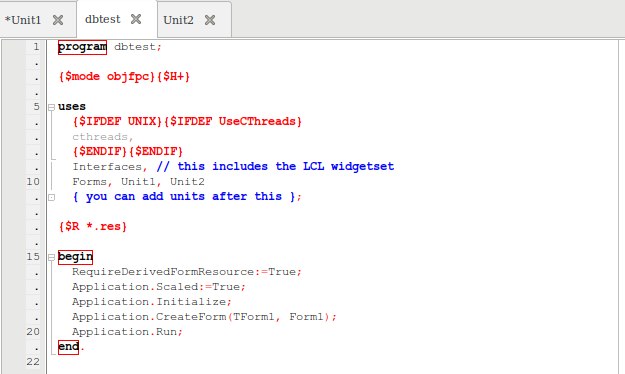Click the {$H+} directive
This screenshot has width=625, height=374.
coord(173,77)
